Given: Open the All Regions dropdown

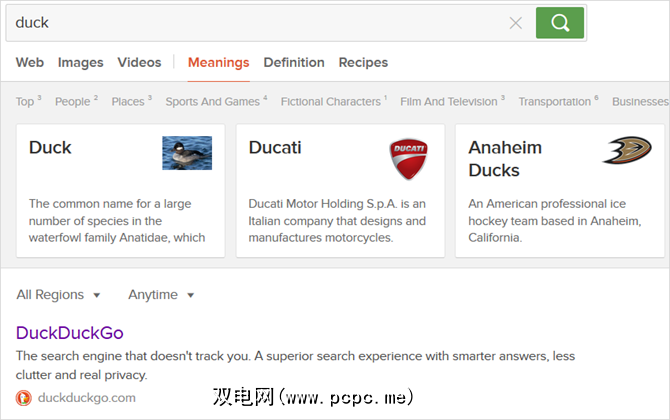Looking at the screenshot, I should [58, 295].
